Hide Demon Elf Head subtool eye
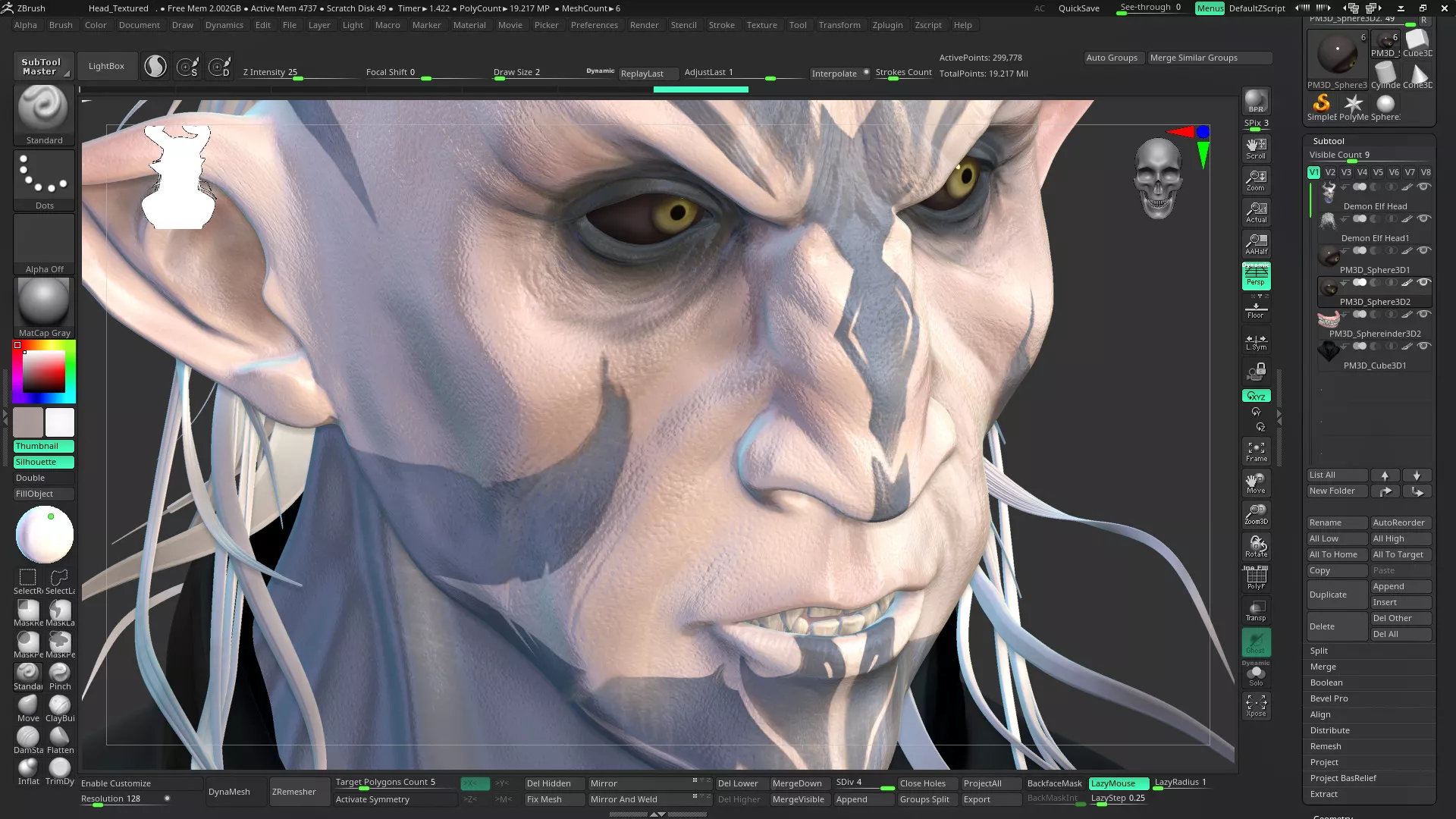 [1424, 187]
